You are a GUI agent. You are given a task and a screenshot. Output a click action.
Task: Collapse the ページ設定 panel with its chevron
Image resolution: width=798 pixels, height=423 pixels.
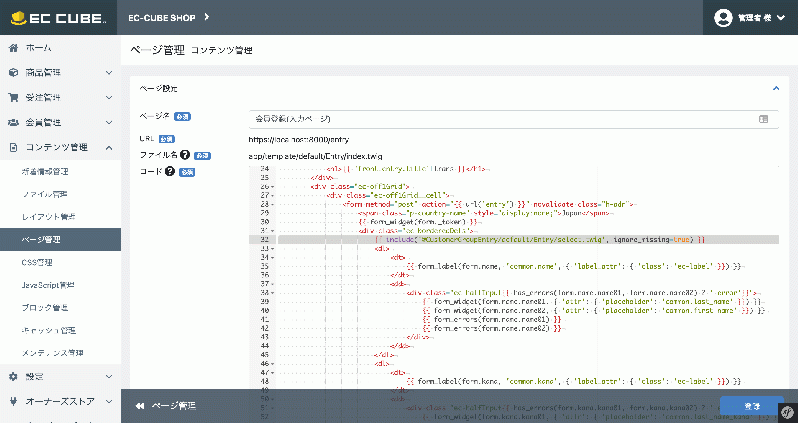776,89
